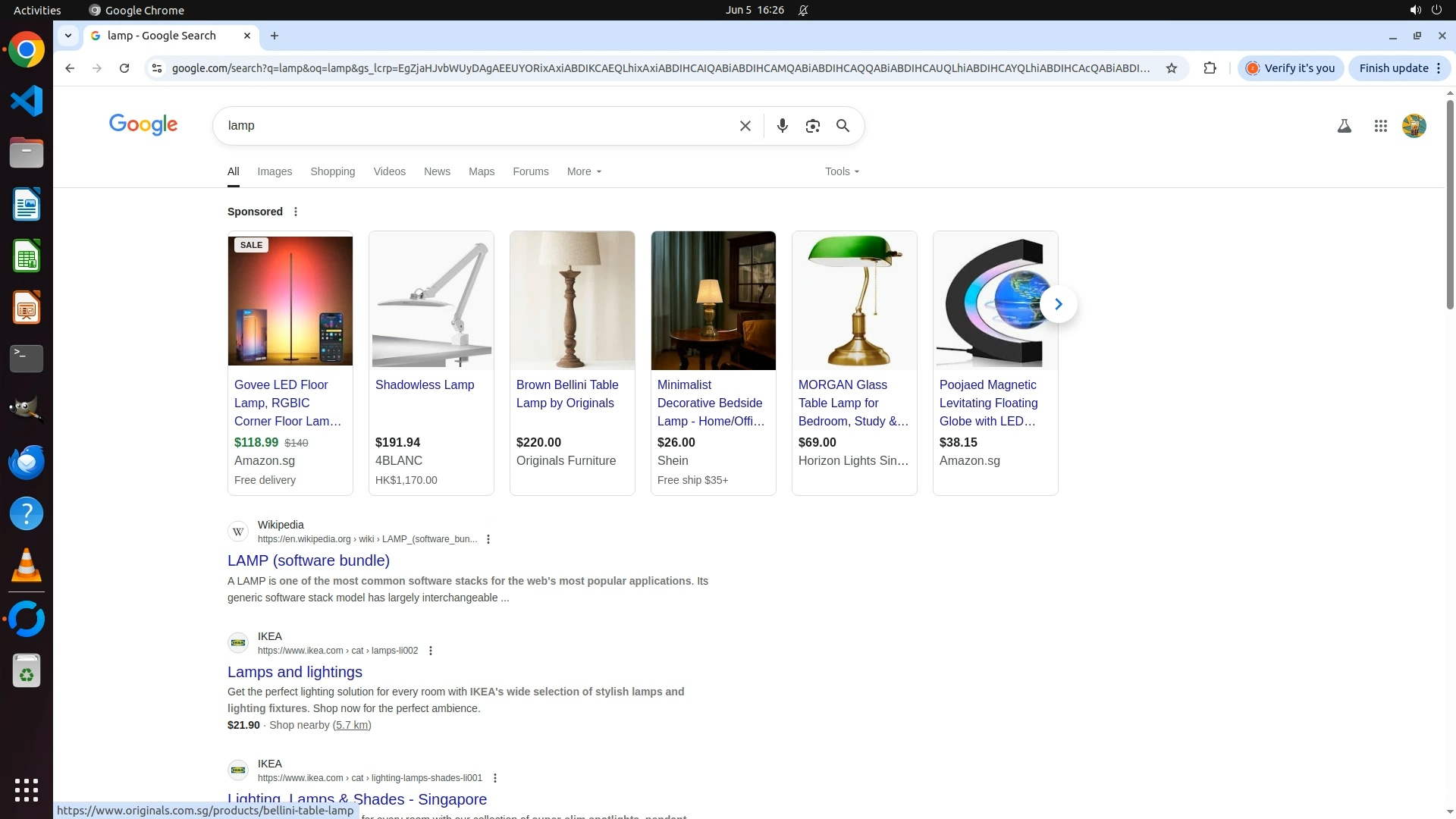This screenshot has width=1456, height=819.
Task: Open Sponsored three-dot options menu
Action: click(x=296, y=212)
